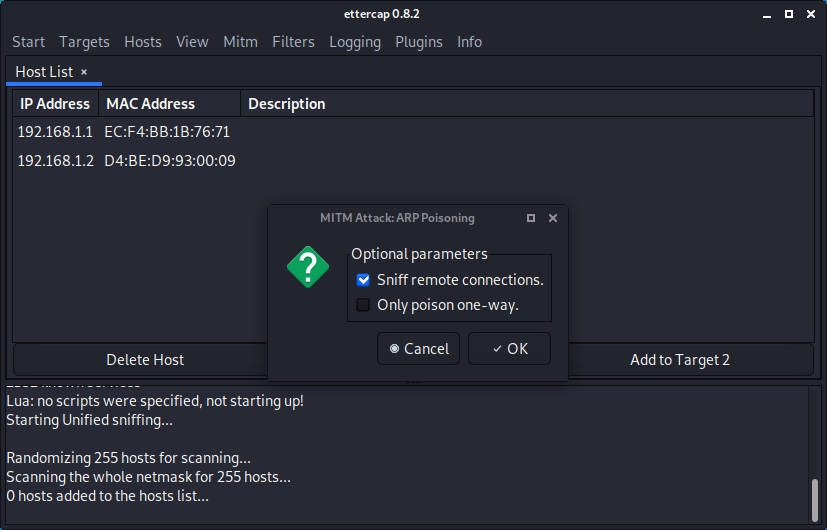Click the green question mark icon
827x530 pixels.
point(308,267)
